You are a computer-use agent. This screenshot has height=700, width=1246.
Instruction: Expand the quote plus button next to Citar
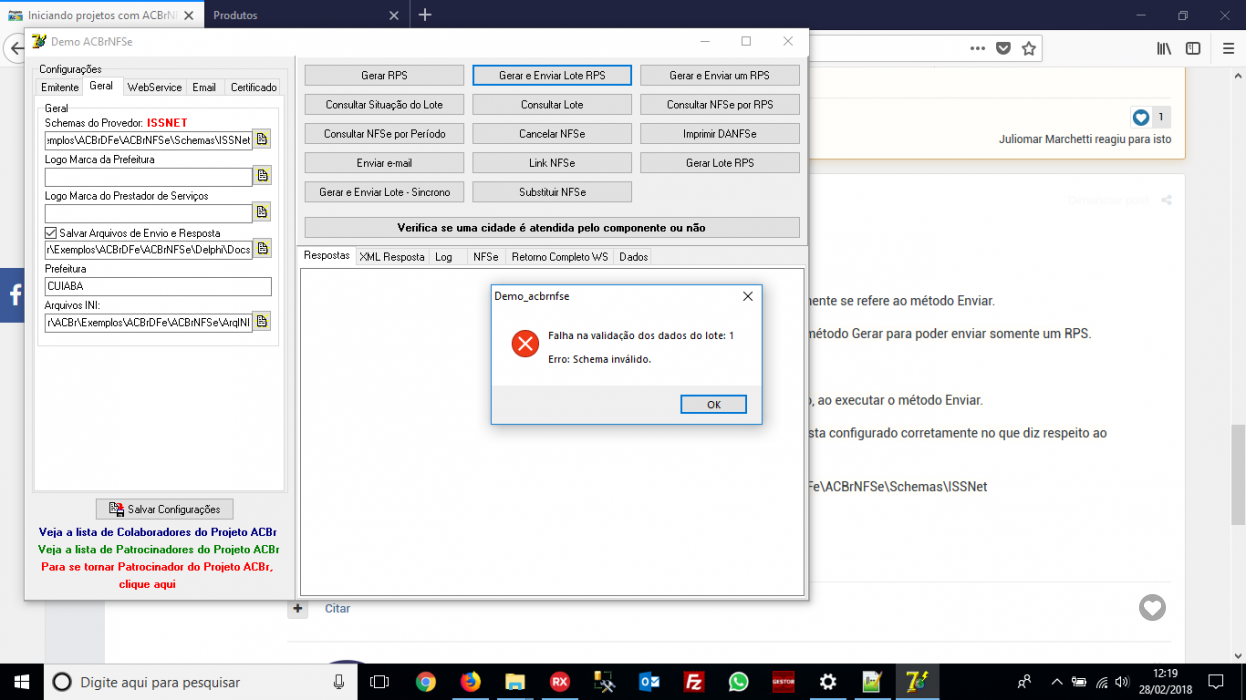click(x=298, y=608)
